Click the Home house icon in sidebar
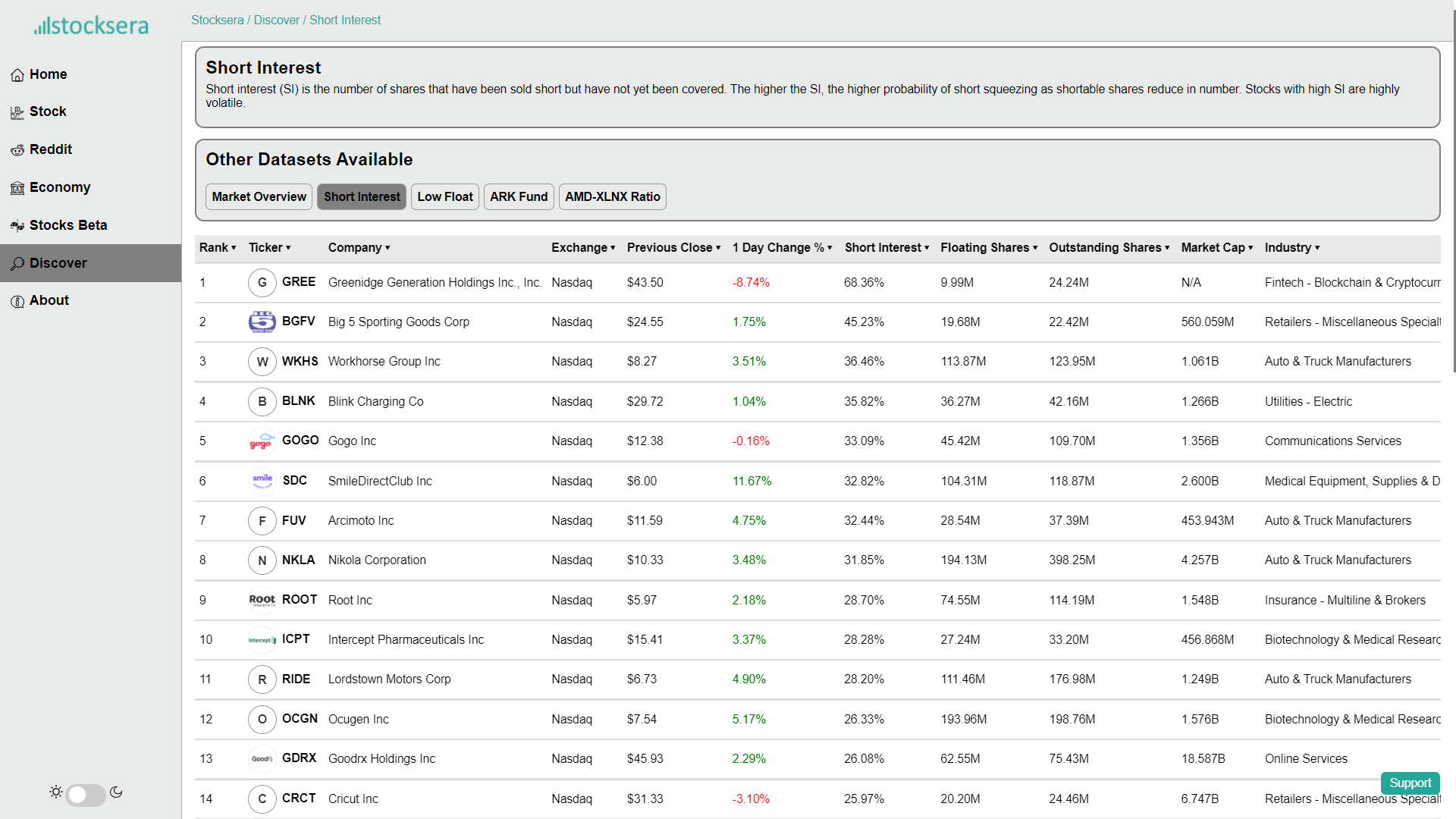The width and height of the screenshot is (1456, 819). click(x=17, y=75)
